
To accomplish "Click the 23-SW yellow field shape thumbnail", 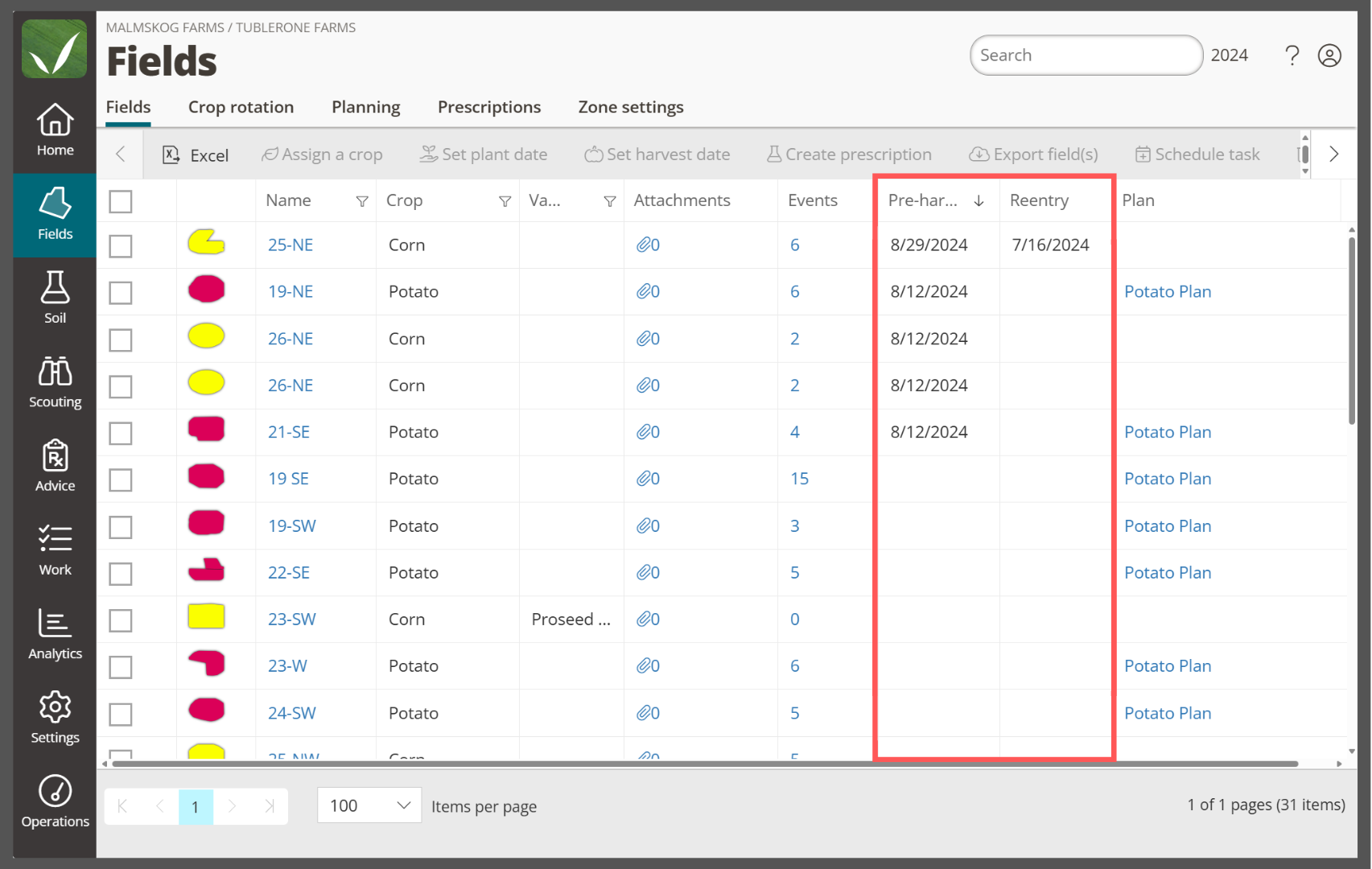I will tap(206, 616).
